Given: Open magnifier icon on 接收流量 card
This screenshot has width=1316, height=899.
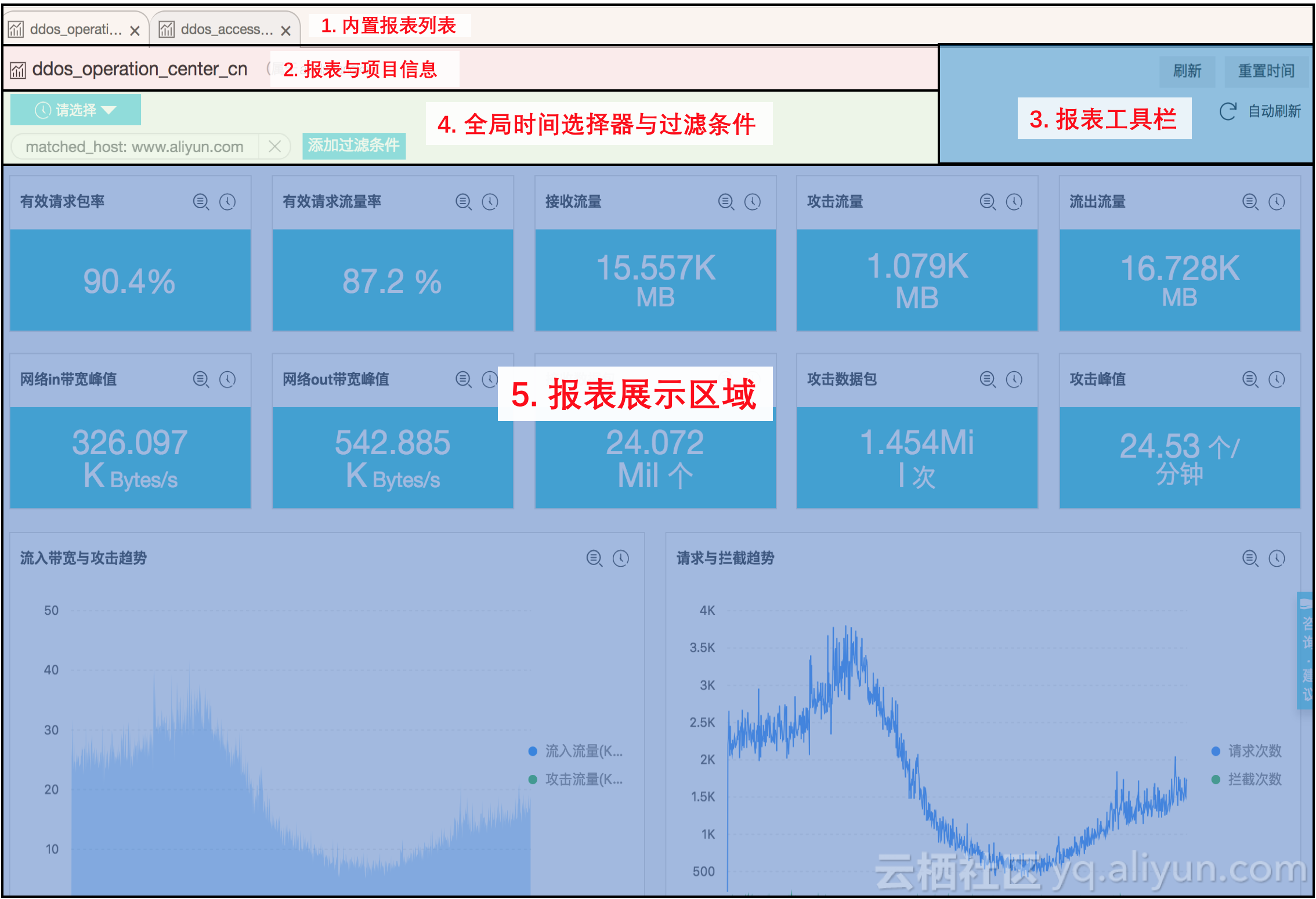Looking at the screenshot, I should click(x=726, y=202).
